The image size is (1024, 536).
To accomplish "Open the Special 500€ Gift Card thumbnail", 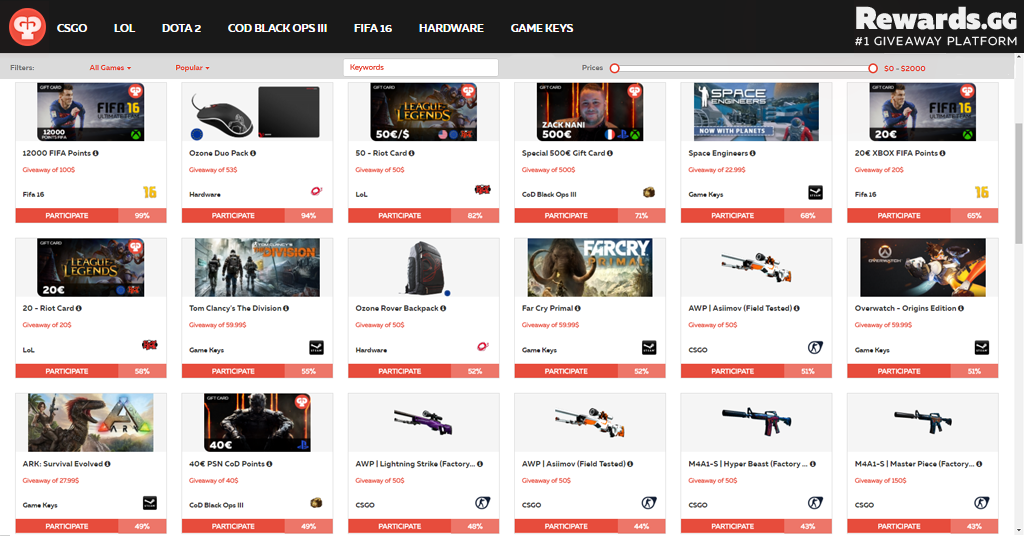I will click(590, 112).
